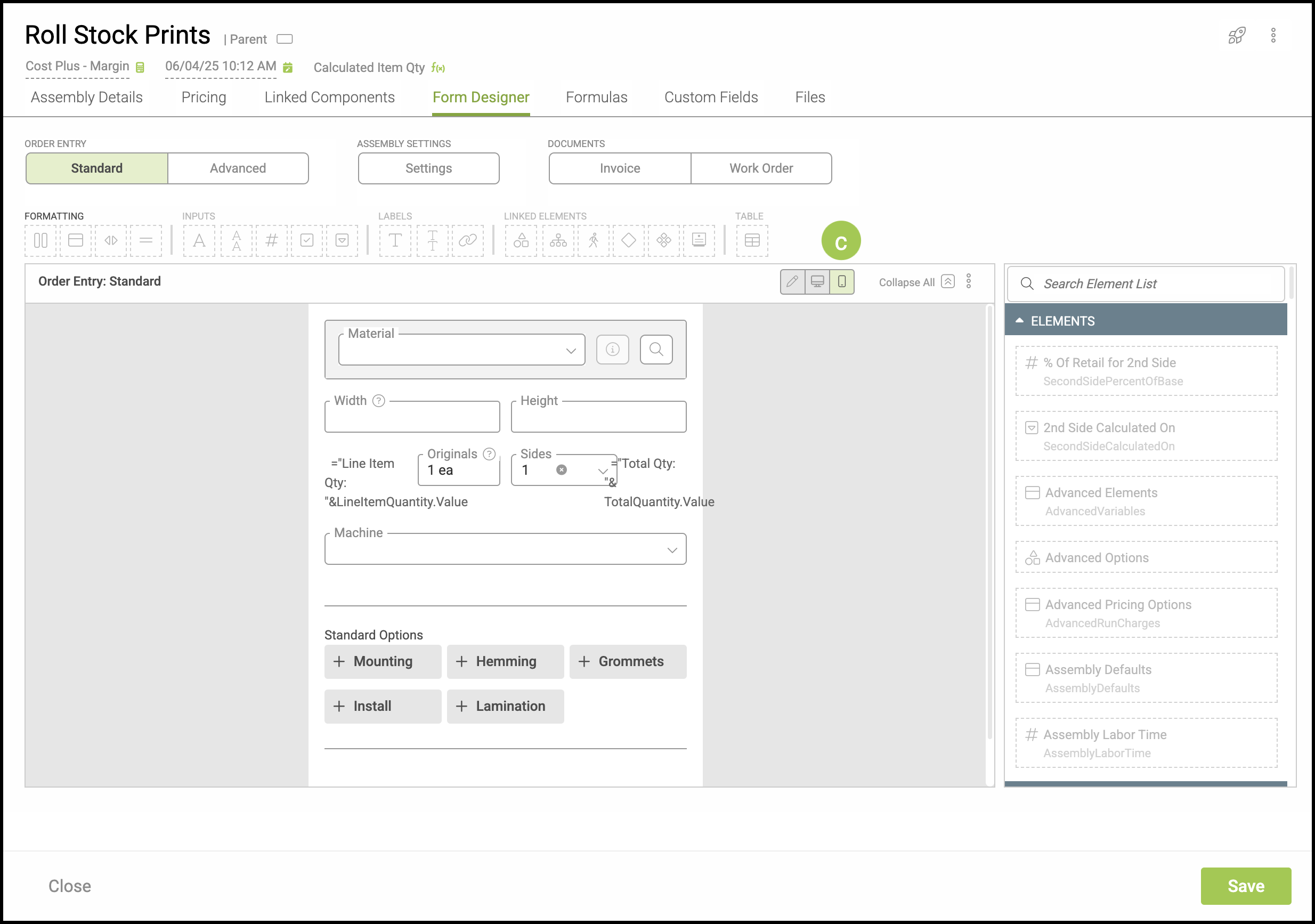The image size is (1315, 924).
Task: Open the Material dropdown
Action: (461, 350)
